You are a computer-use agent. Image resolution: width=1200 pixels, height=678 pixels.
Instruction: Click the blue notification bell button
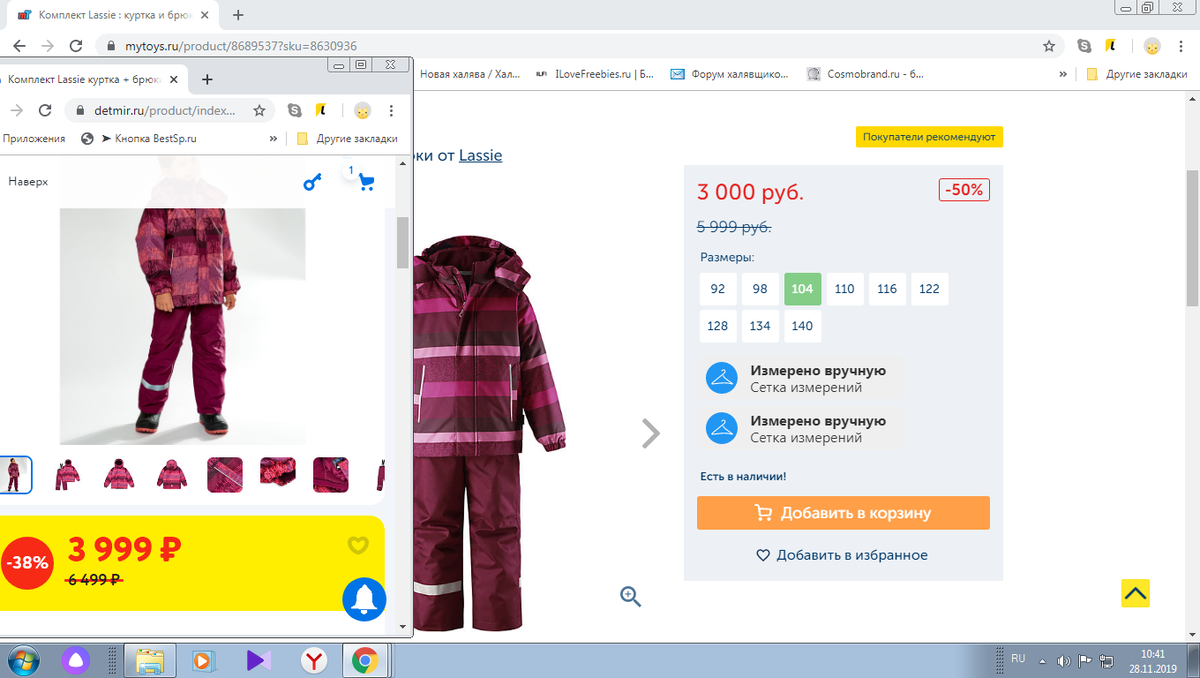click(364, 598)
